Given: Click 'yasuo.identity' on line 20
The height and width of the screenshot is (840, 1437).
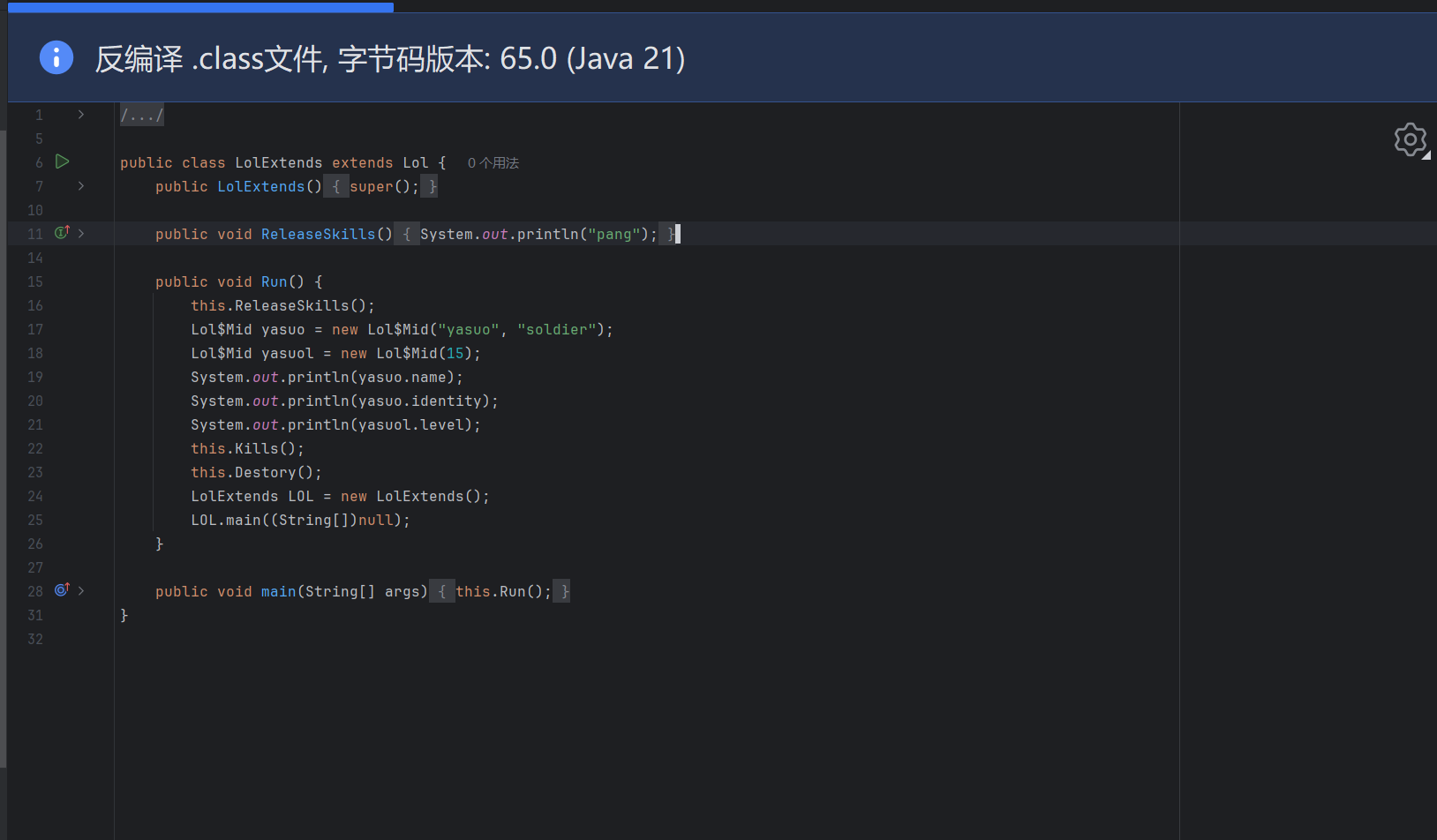Looking at the screenshot, I should click(x=420, y=401).
